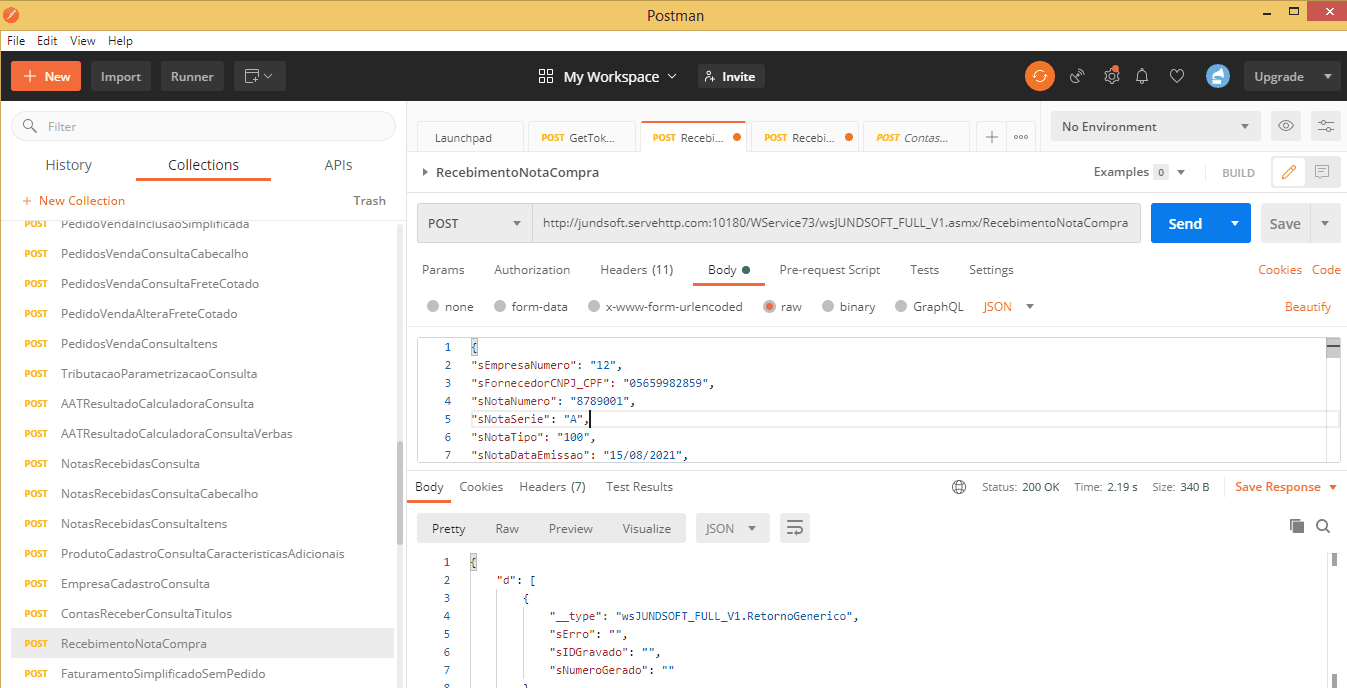The image size is (1347, 688).
Task: Click the environment quick look eye icon
Action: 1286,127
